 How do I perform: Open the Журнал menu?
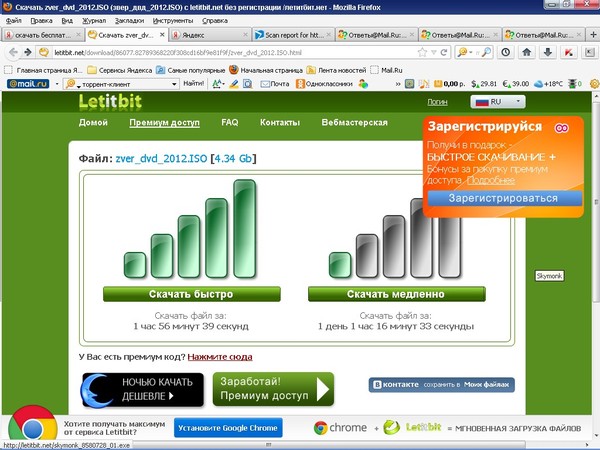pos(94,21)
